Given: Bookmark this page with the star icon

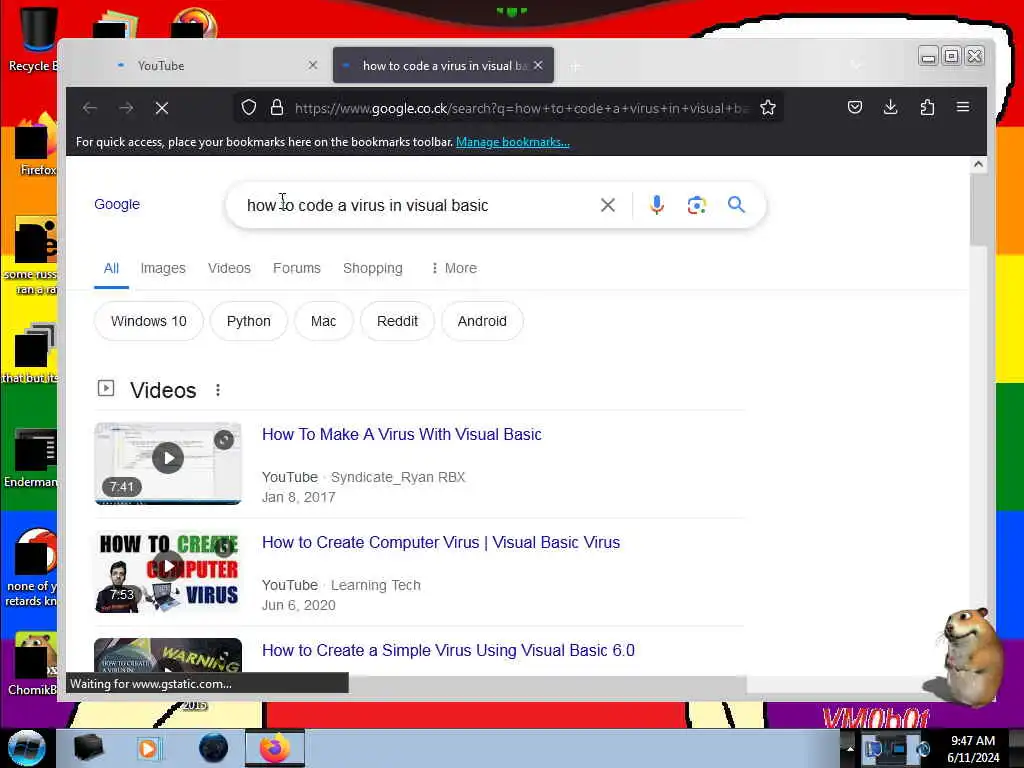Looking at the screenshot, I should click(x=768, y=107).
